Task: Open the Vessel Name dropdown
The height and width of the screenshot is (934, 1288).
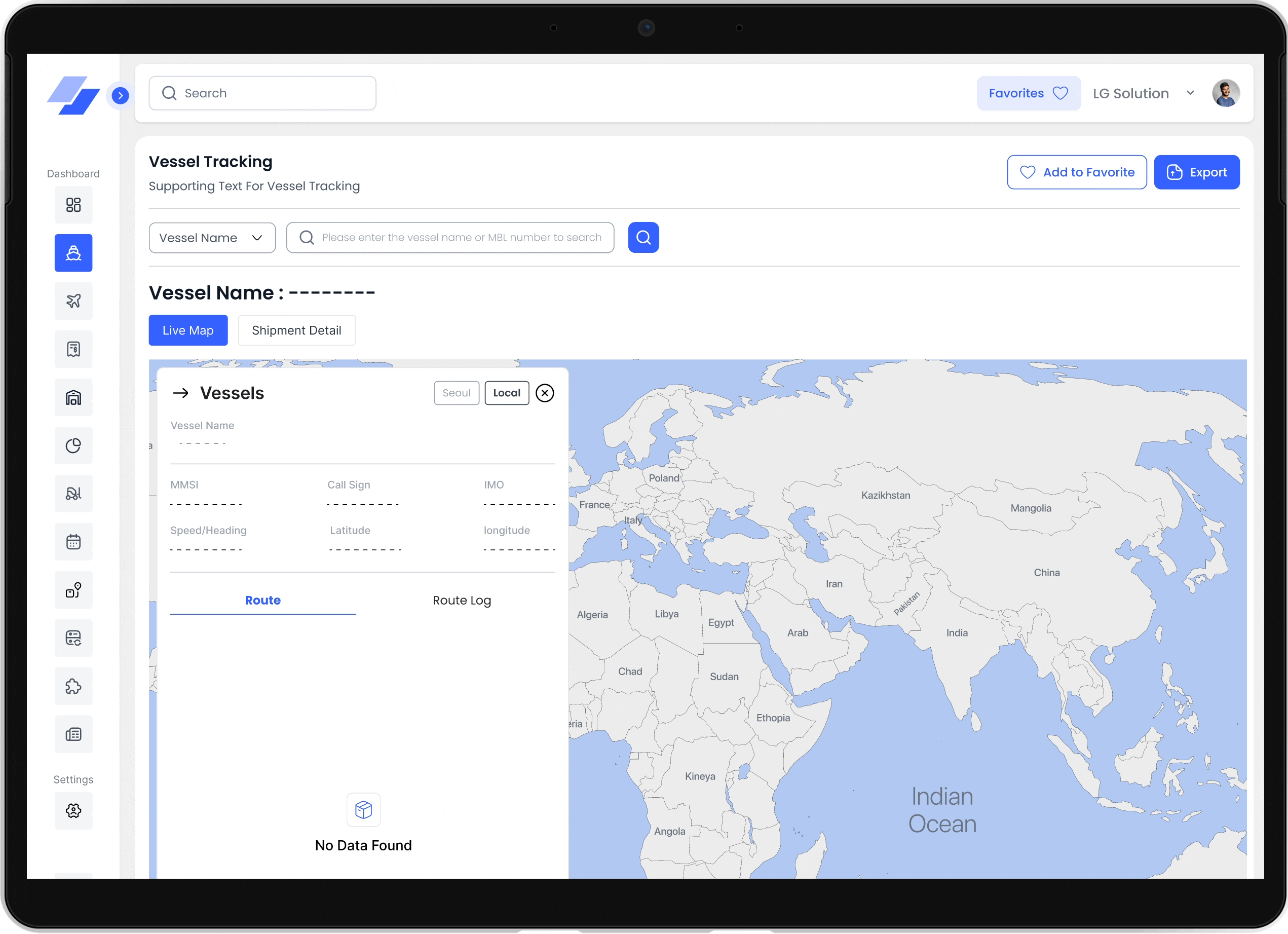Action: pos(212,238)
